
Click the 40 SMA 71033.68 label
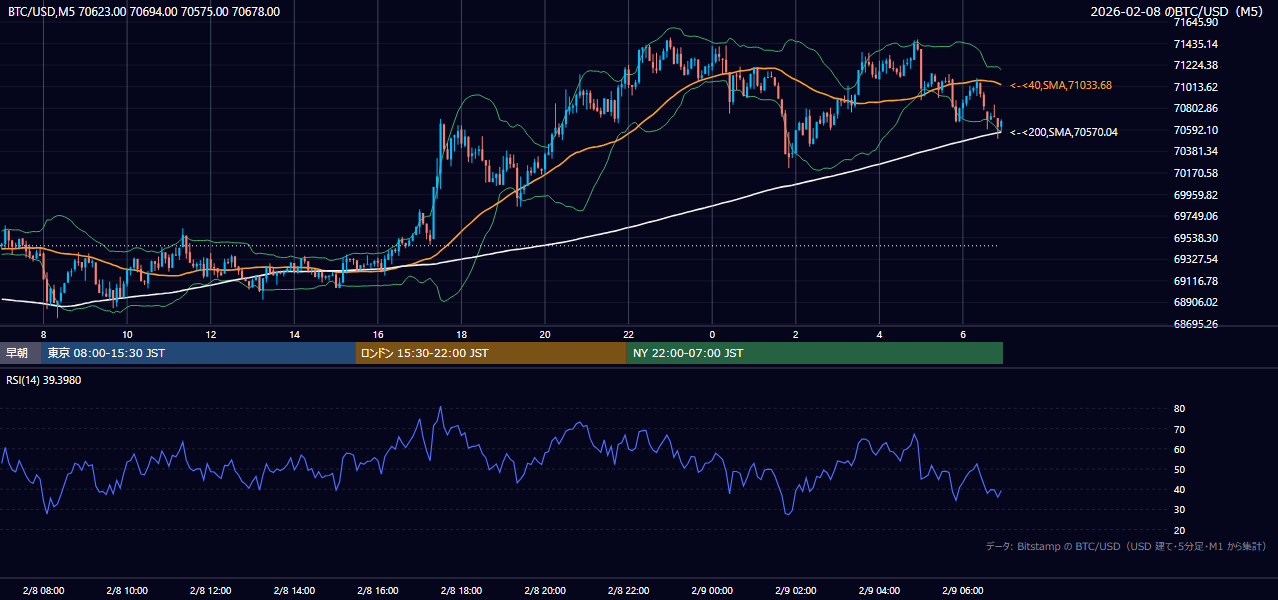click(1061, 86)
